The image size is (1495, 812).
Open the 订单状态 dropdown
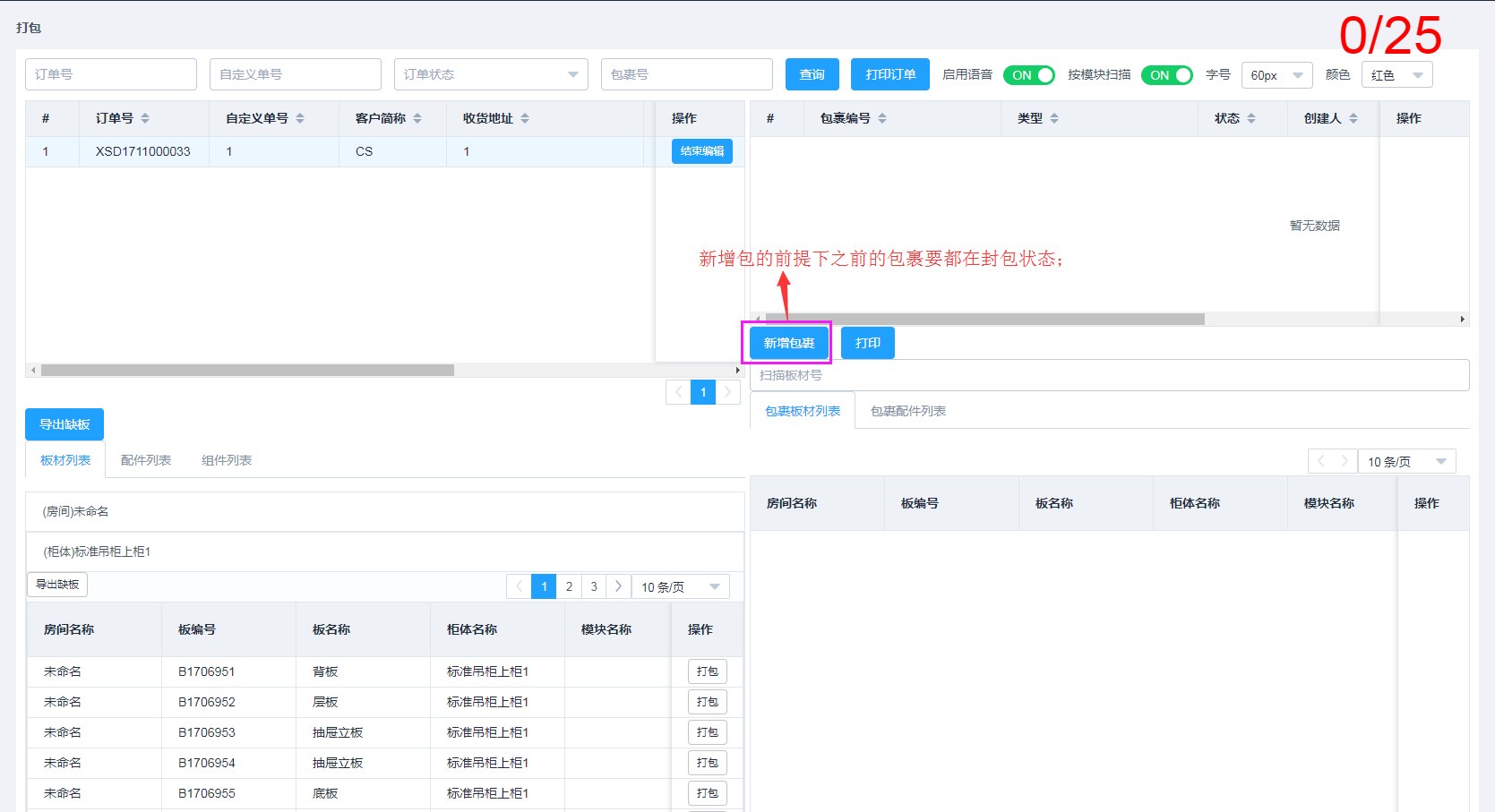[490, 74]
